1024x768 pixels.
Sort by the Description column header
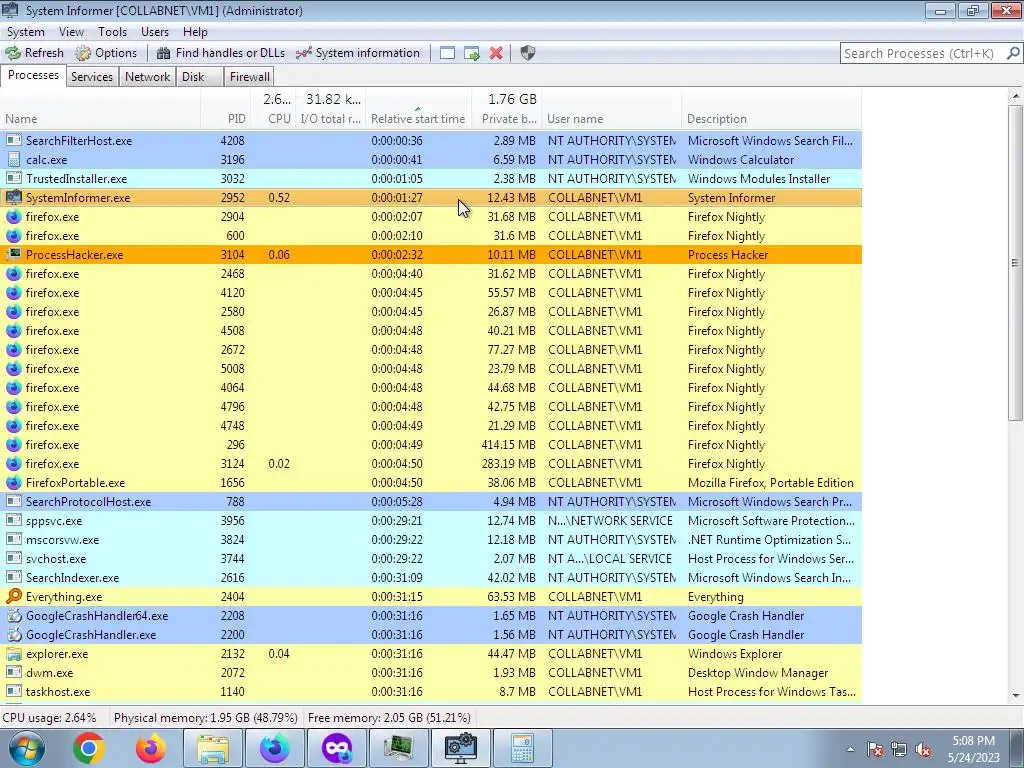[771, 110]
